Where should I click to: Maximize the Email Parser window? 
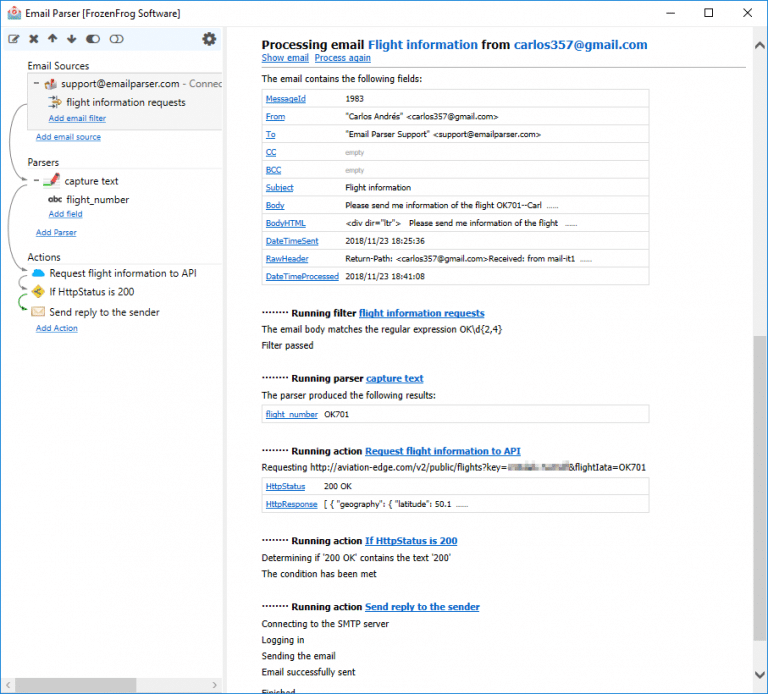click(708, 13)
